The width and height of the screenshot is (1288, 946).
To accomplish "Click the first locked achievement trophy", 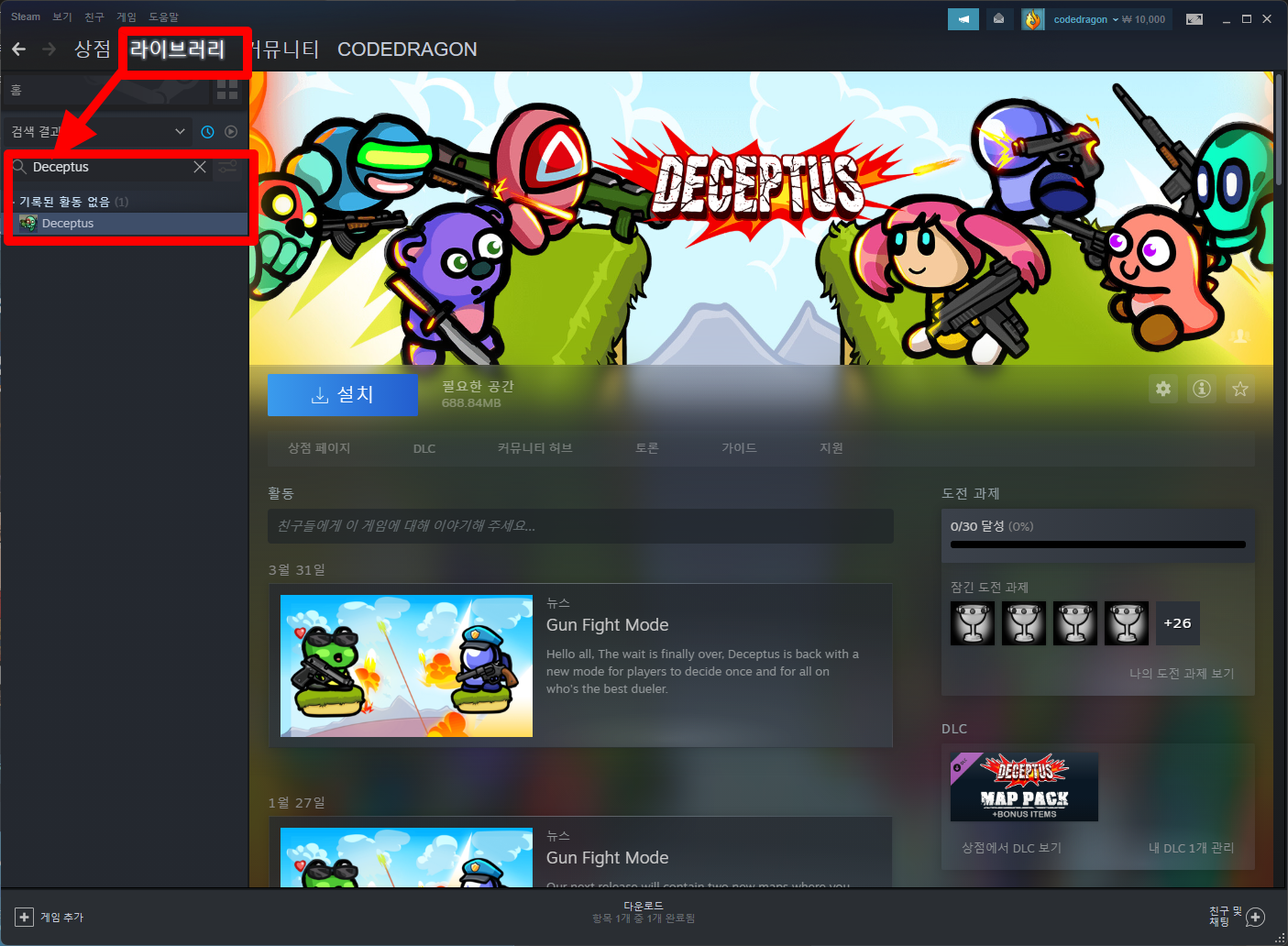I will [x=973, y=623].
